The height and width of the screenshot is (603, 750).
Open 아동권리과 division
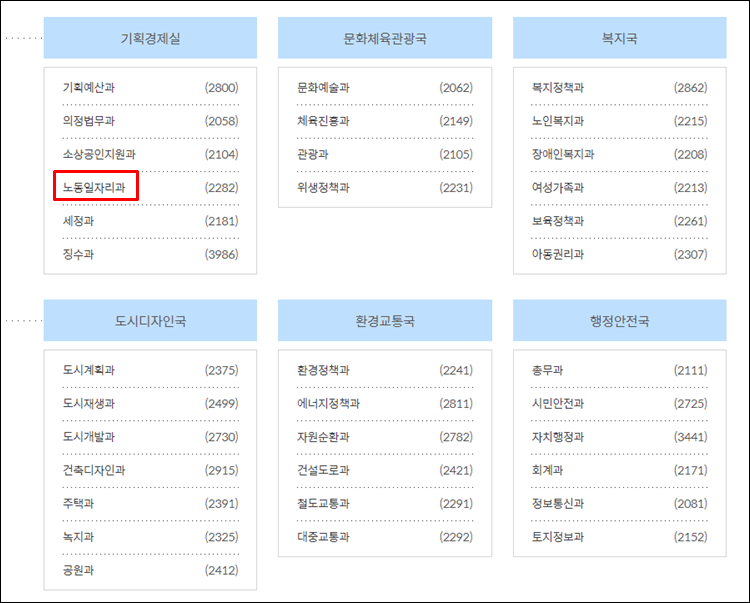[x=558, y=254]
